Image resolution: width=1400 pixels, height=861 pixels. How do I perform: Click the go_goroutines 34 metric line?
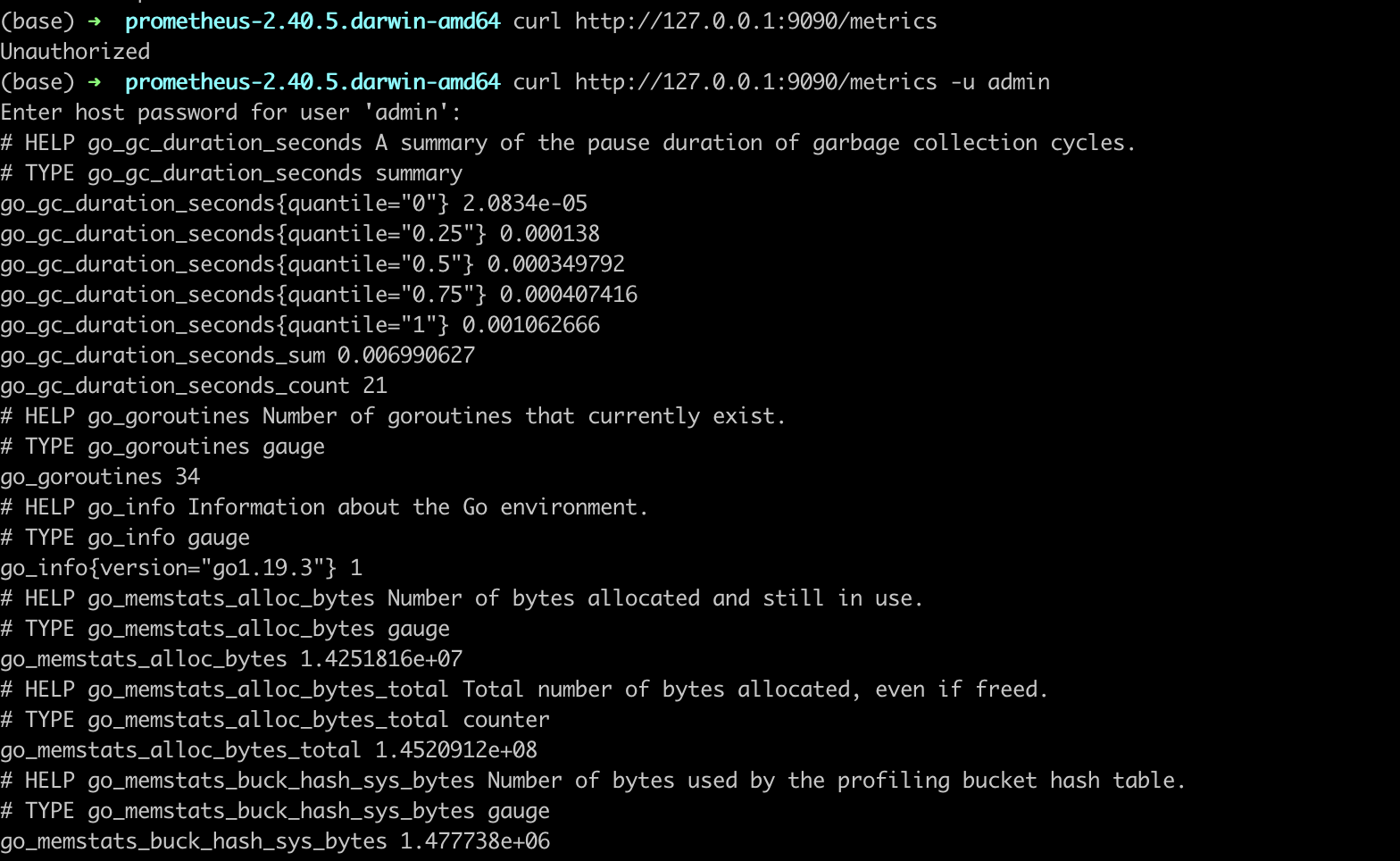pos(100,477)
